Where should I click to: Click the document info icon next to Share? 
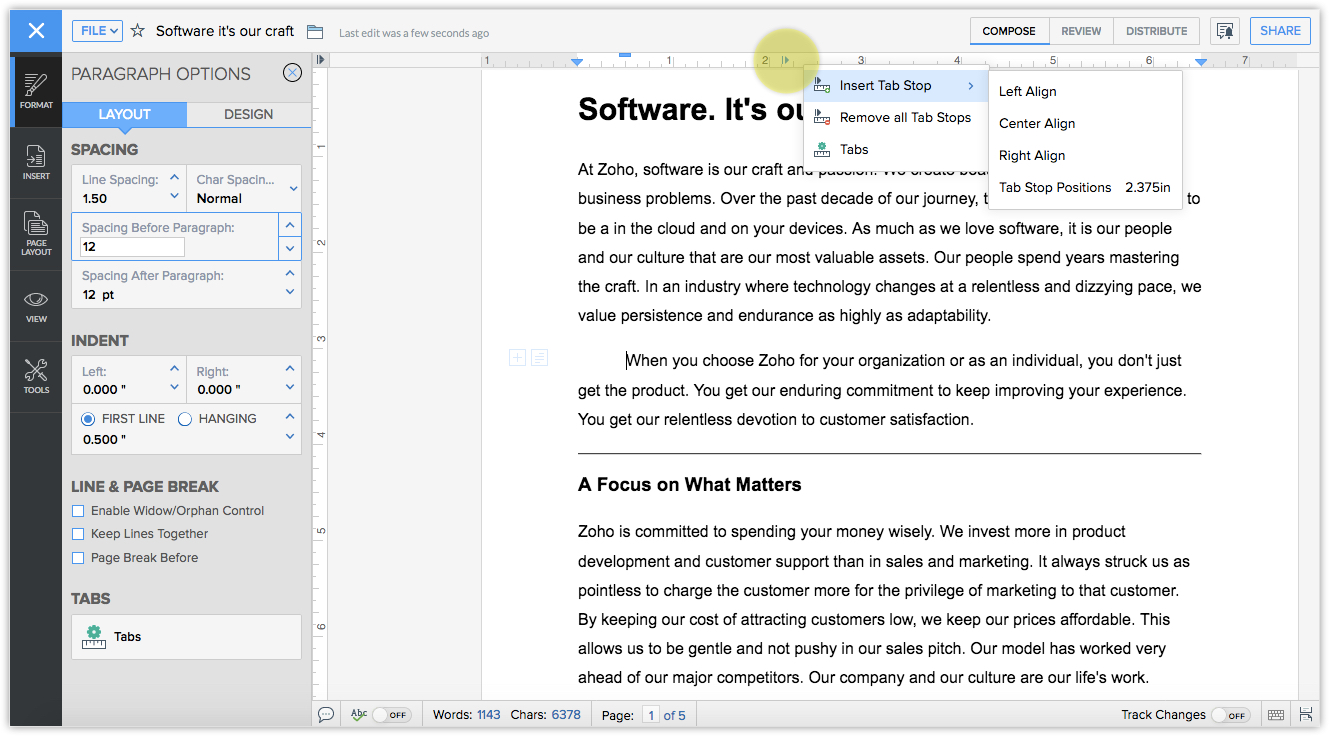click(1225, 31)
